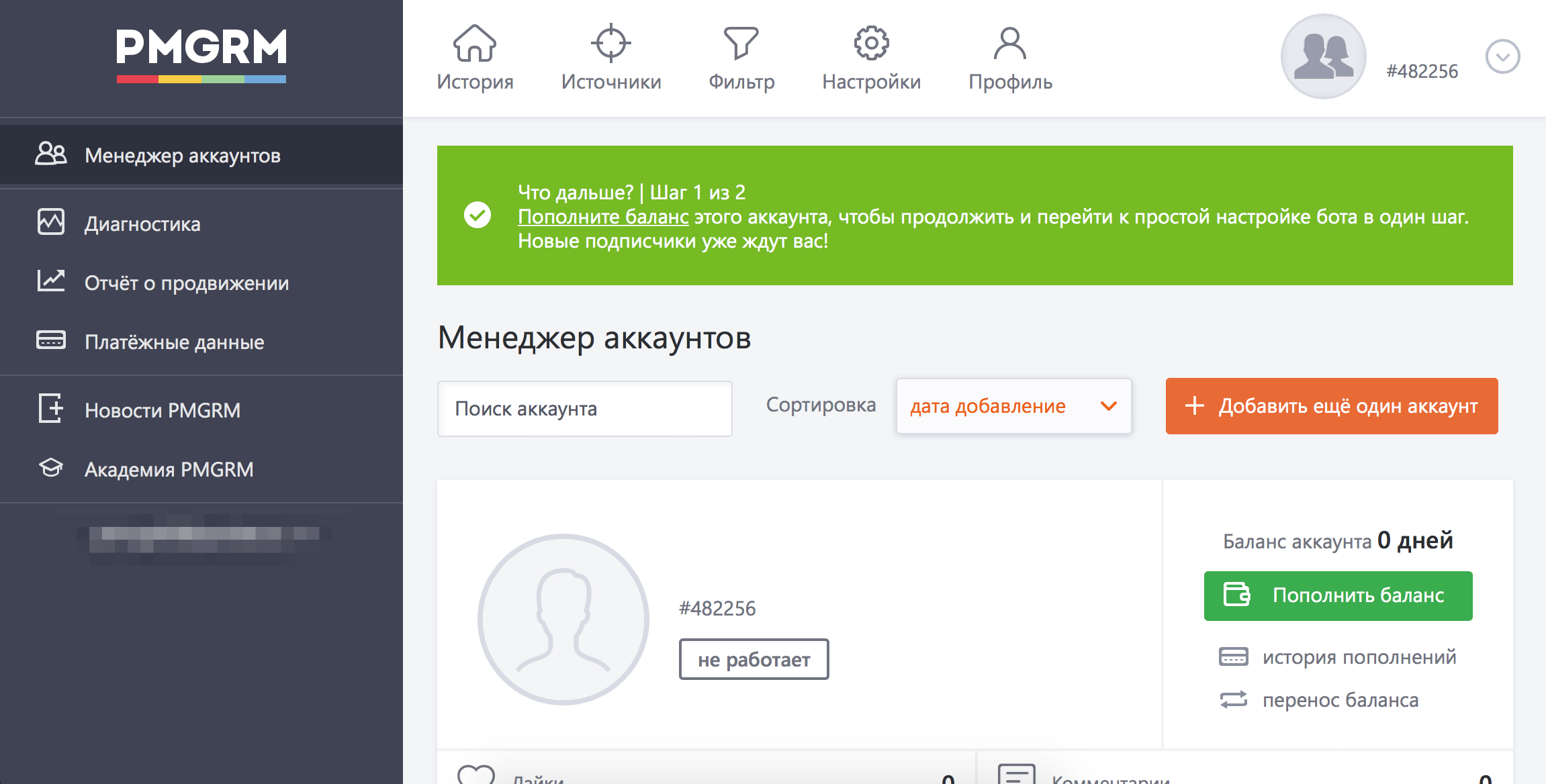
Task: Open Платёжные данные menu item
Action: coord(174,342)
